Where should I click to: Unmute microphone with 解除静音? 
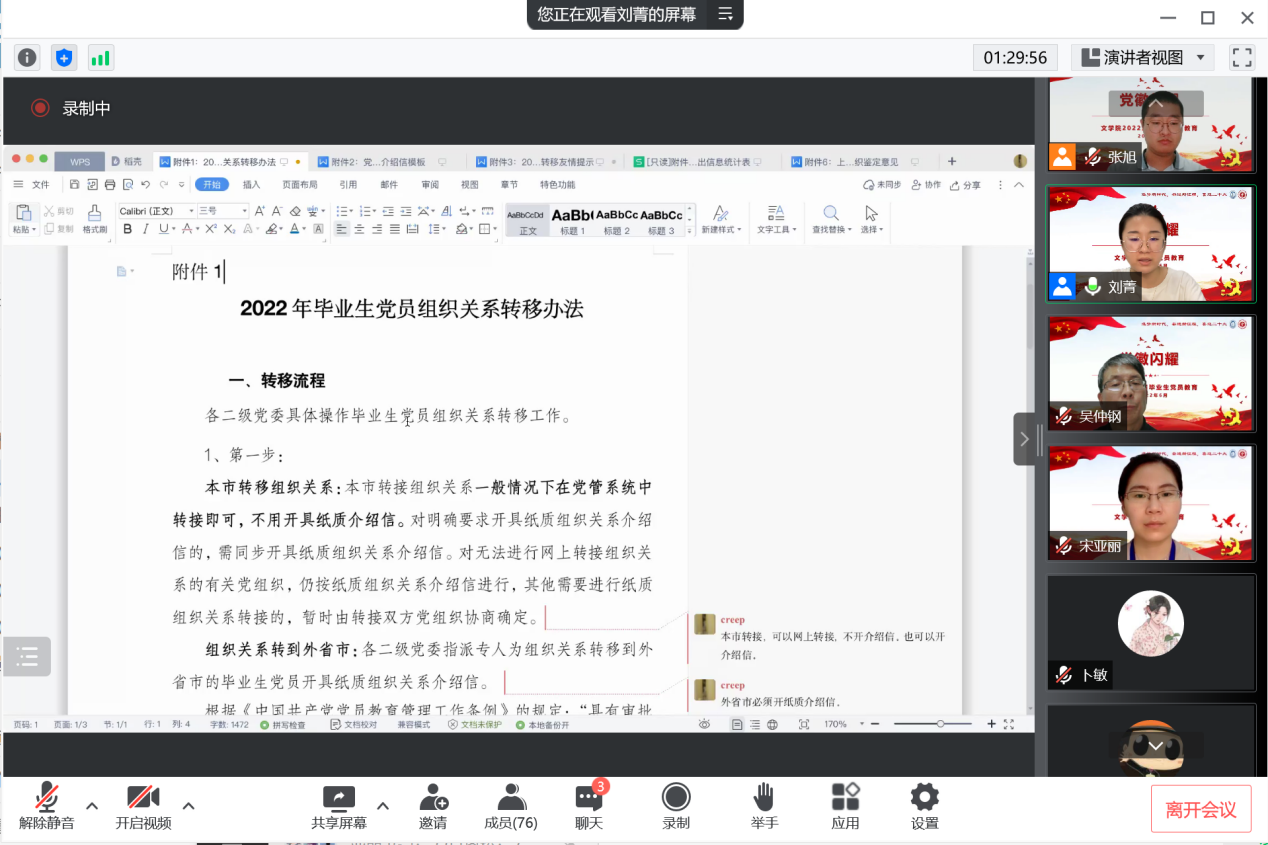pyautogui.click(x=46, y=806)
